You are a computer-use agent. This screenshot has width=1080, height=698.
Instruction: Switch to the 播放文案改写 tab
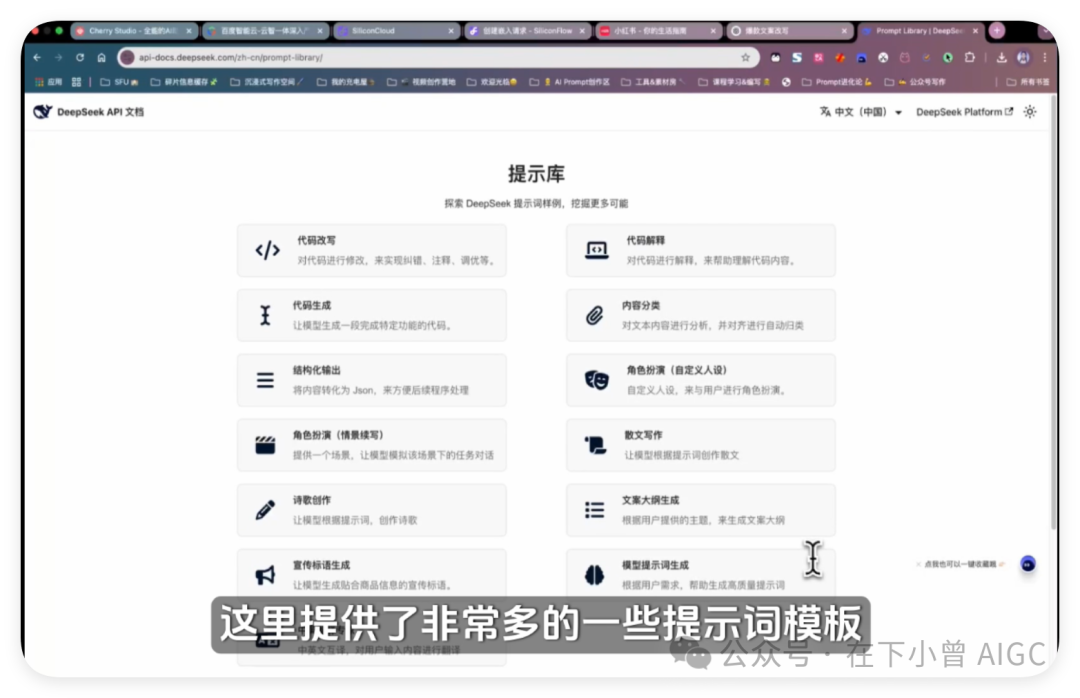[x=790, y=31]
